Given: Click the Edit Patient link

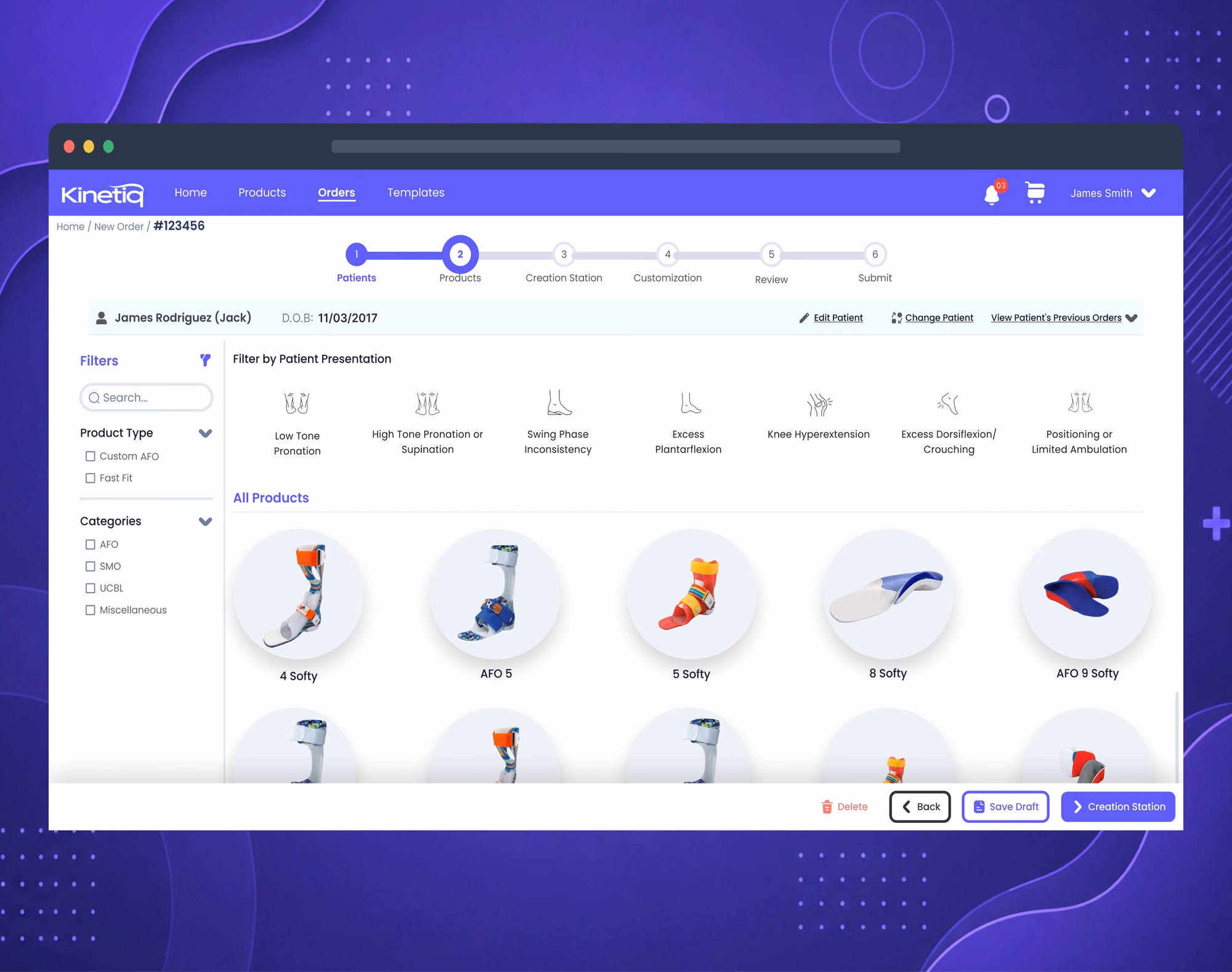Looking at the screenshot, I should click(x=838, y=318).
